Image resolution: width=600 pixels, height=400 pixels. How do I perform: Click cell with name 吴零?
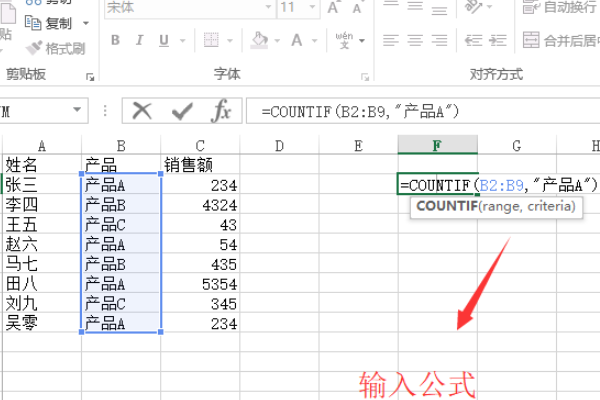42,323
